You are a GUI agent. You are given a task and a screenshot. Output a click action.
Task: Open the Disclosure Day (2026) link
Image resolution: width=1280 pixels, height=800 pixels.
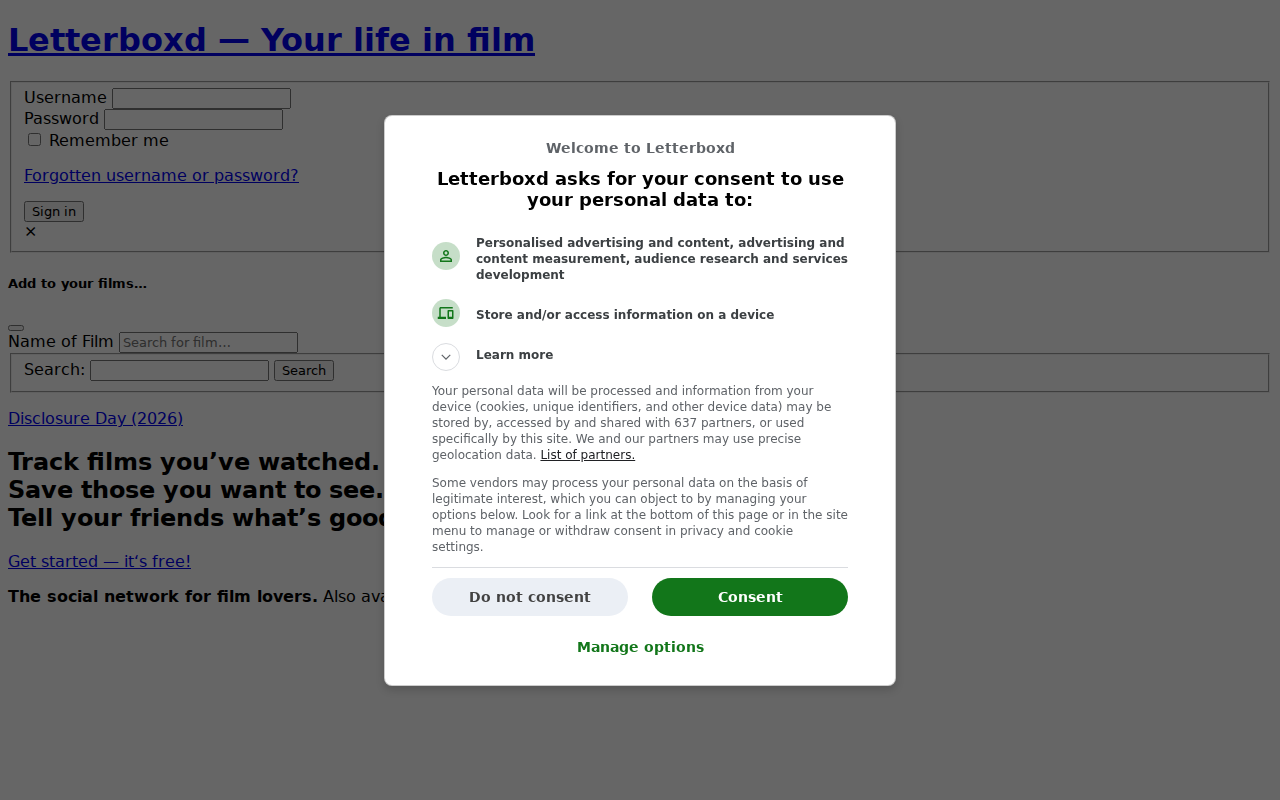(x=95, y=418)
